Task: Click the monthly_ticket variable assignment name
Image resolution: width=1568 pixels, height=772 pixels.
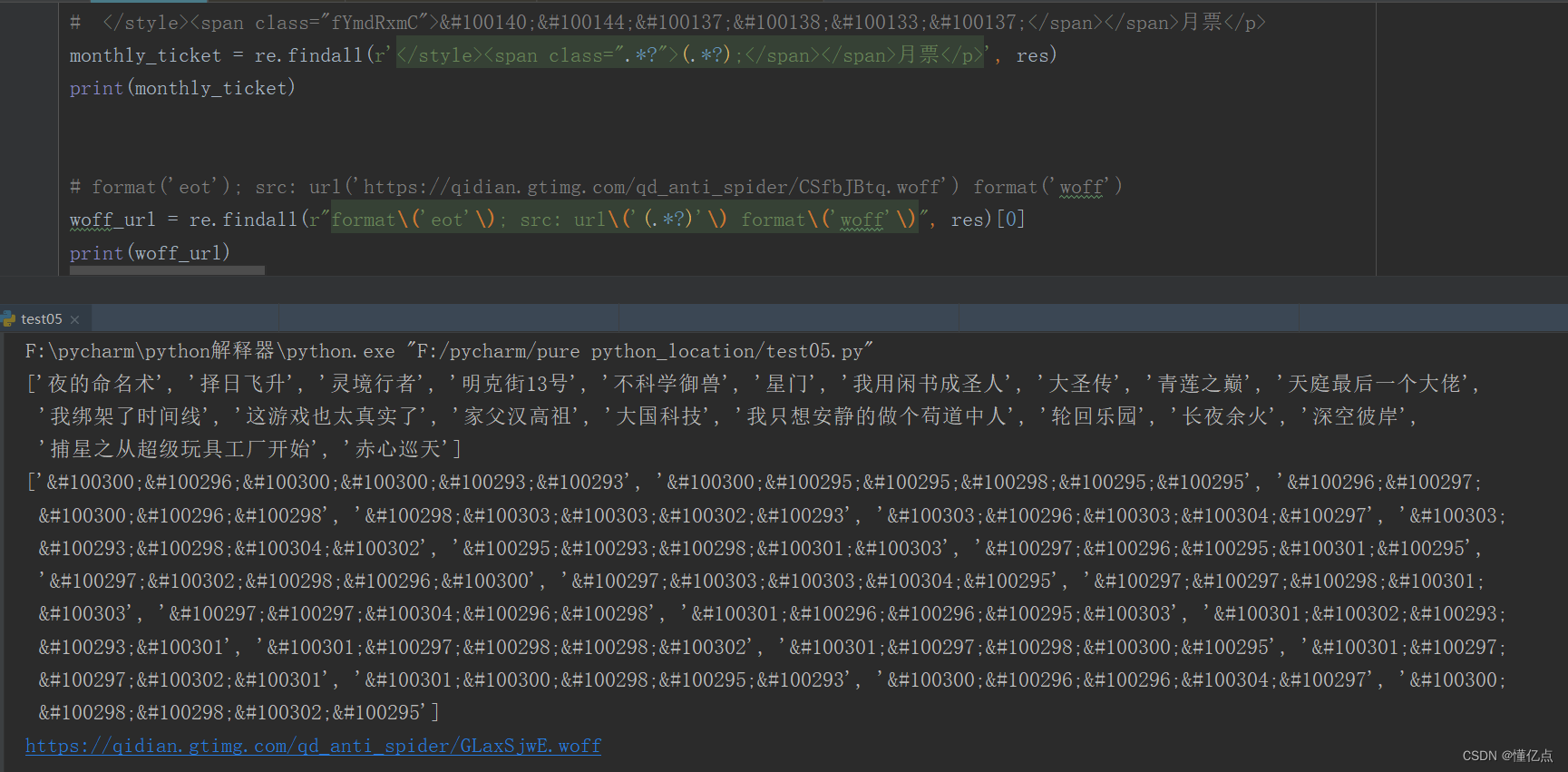Action: (145, 55)
